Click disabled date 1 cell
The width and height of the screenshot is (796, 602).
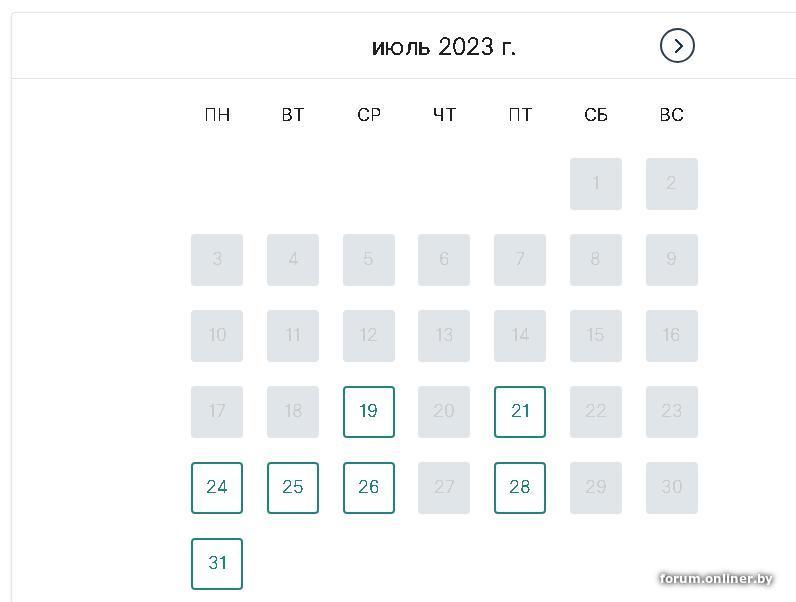pyautogui.click(x=596, y=184)
